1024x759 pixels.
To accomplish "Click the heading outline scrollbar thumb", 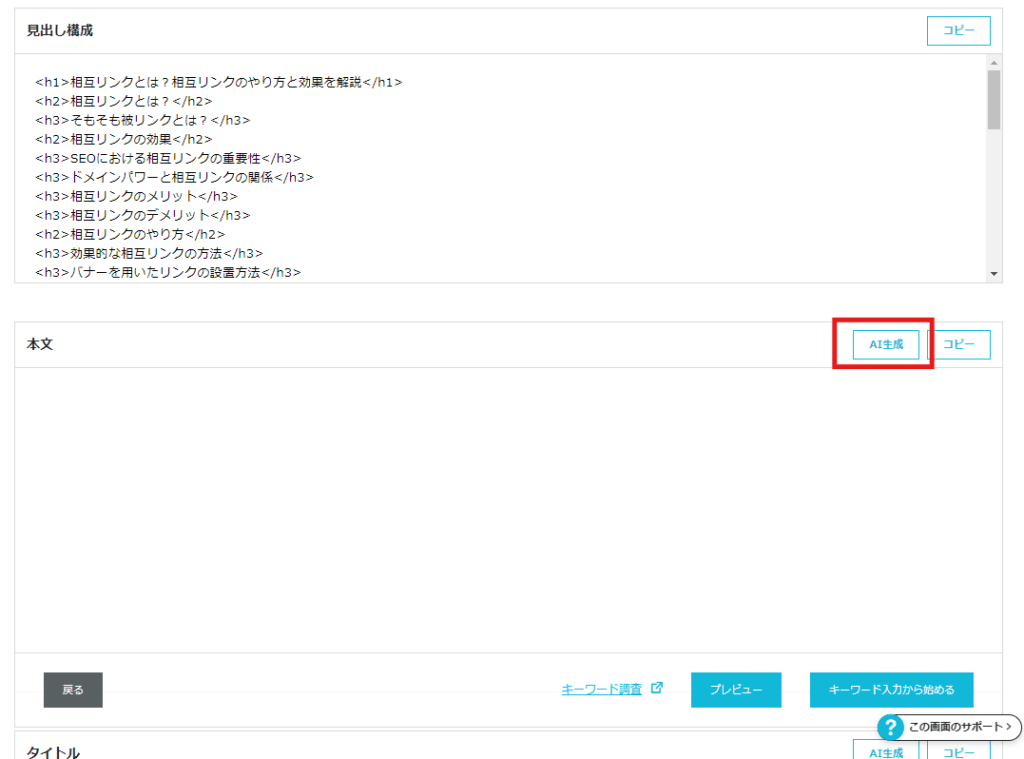I will 993,100.
